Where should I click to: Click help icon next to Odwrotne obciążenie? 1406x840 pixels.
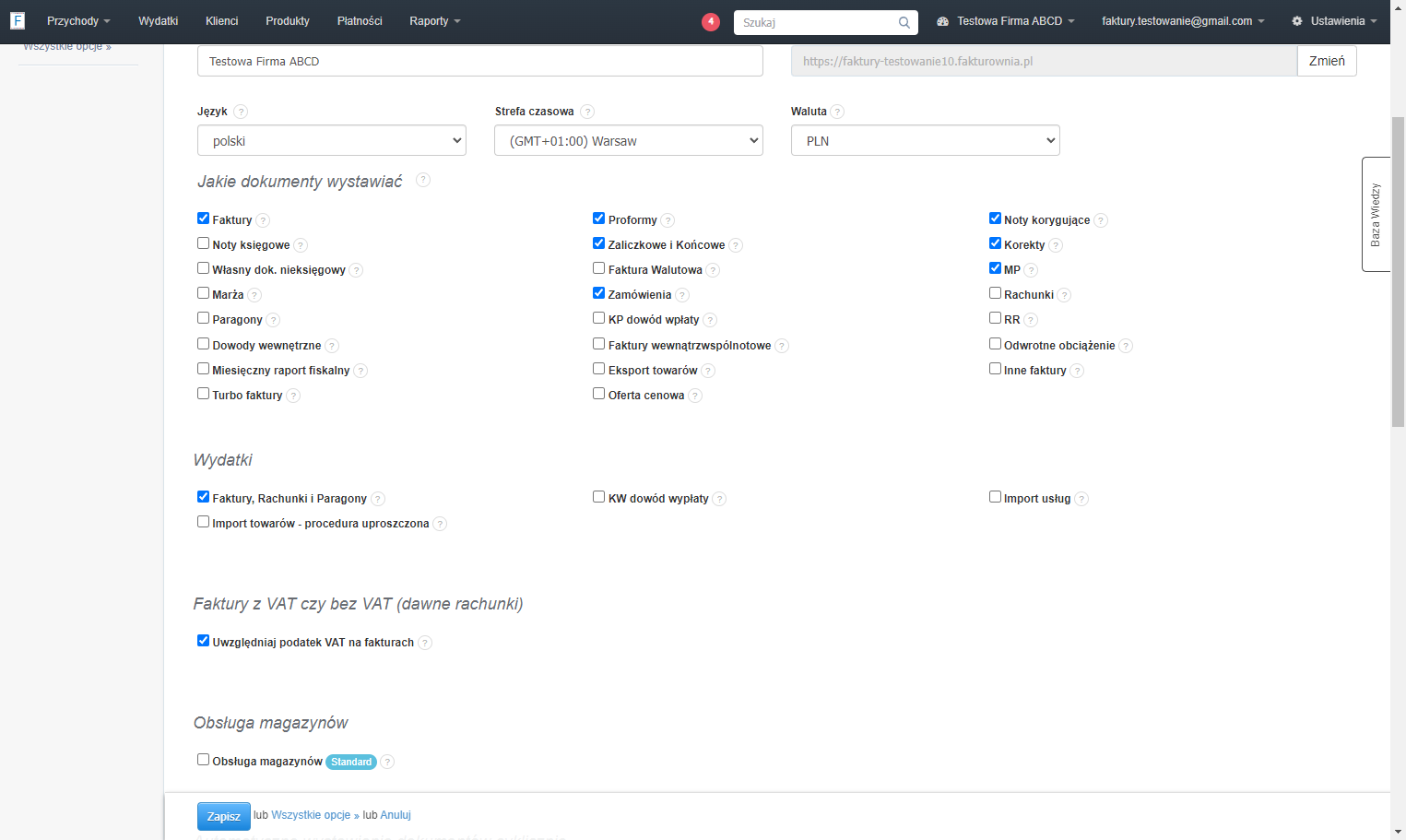1126,346
